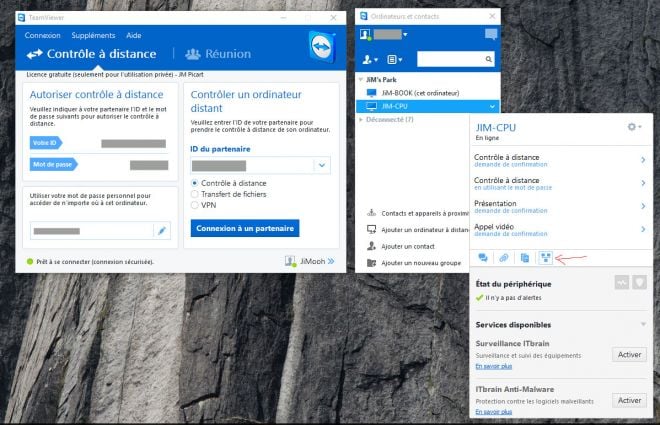Select the VPN radio button
Screen dimensions: 660x425
tap(194, 205)
